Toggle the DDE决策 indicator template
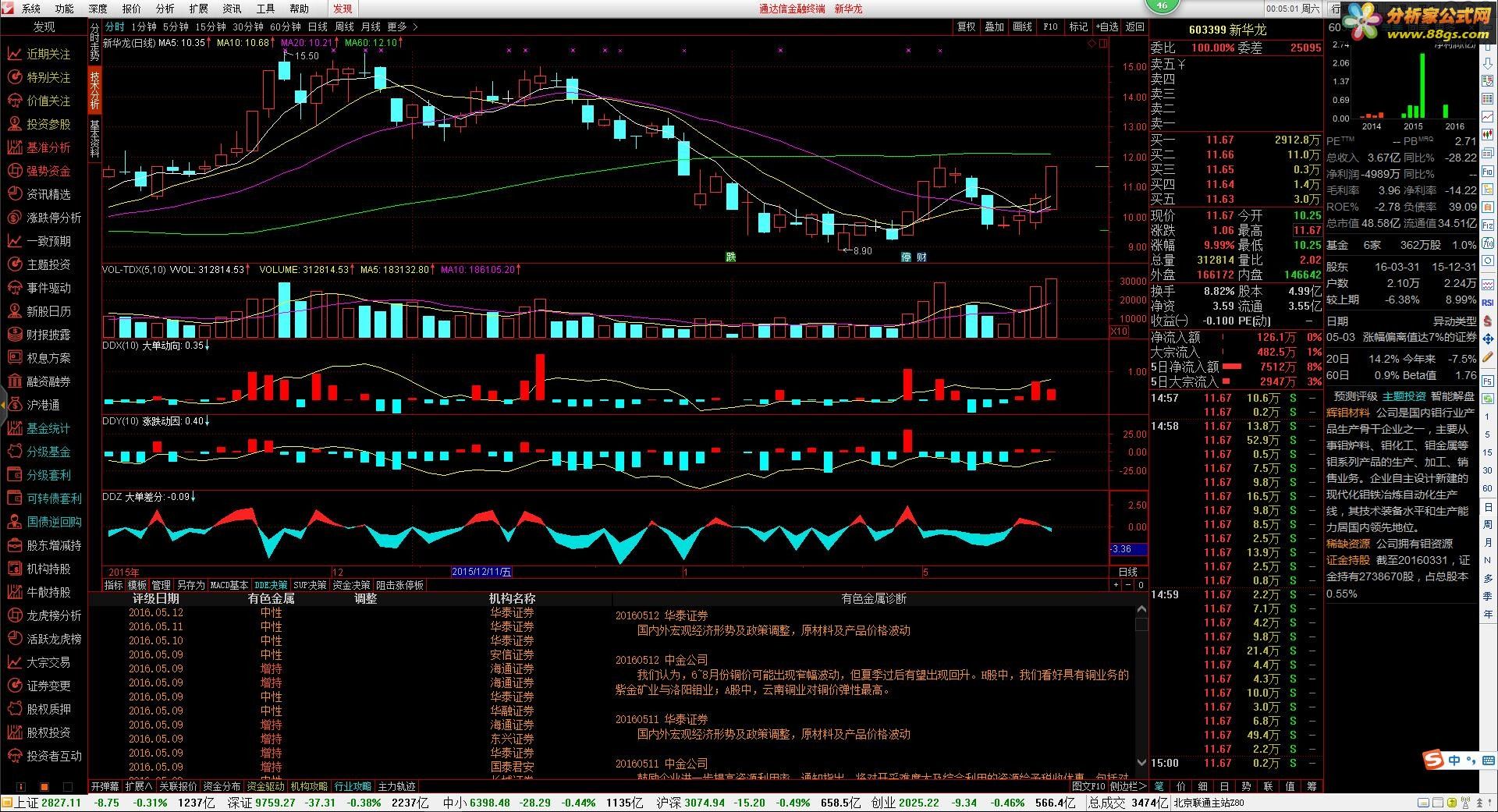This screenshot has width=1498, height=812. [x=271, y=585]
